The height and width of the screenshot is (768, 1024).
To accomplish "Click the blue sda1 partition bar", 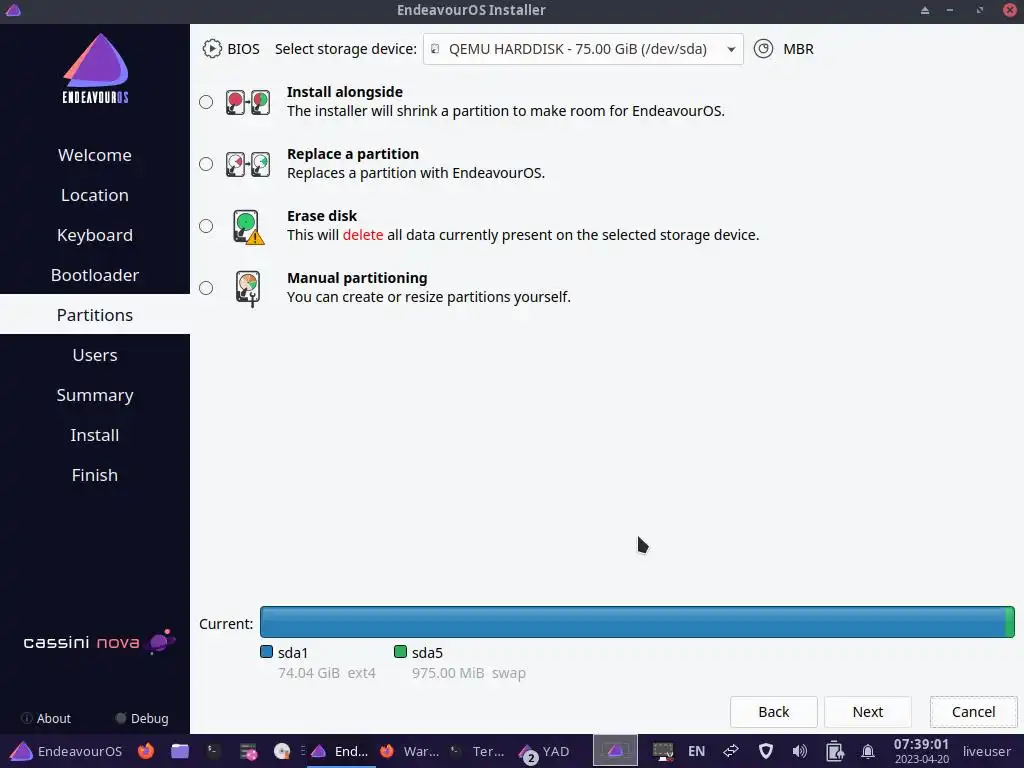I will tap(632, 622).
